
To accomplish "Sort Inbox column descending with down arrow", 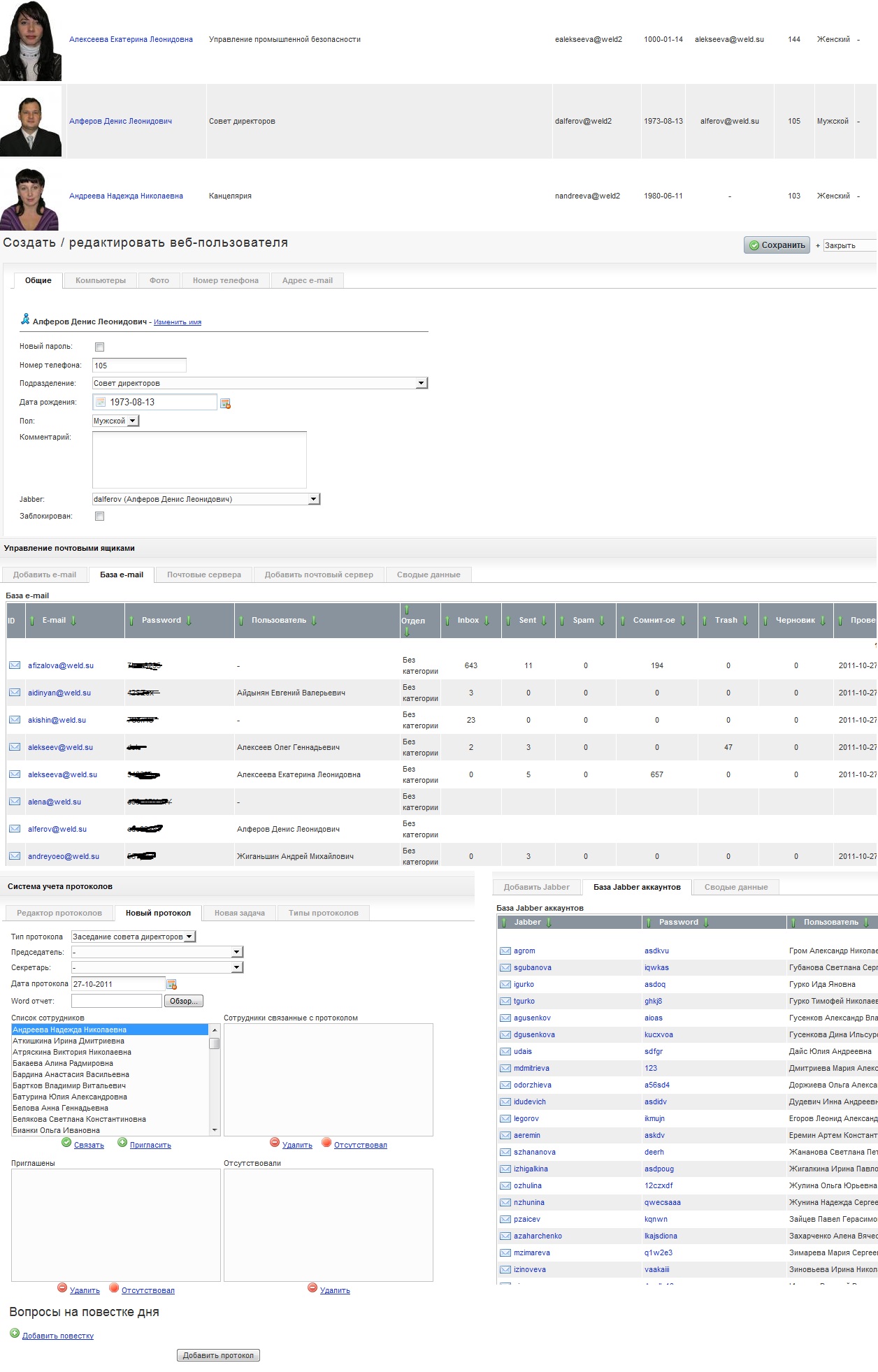I will 487,621.
